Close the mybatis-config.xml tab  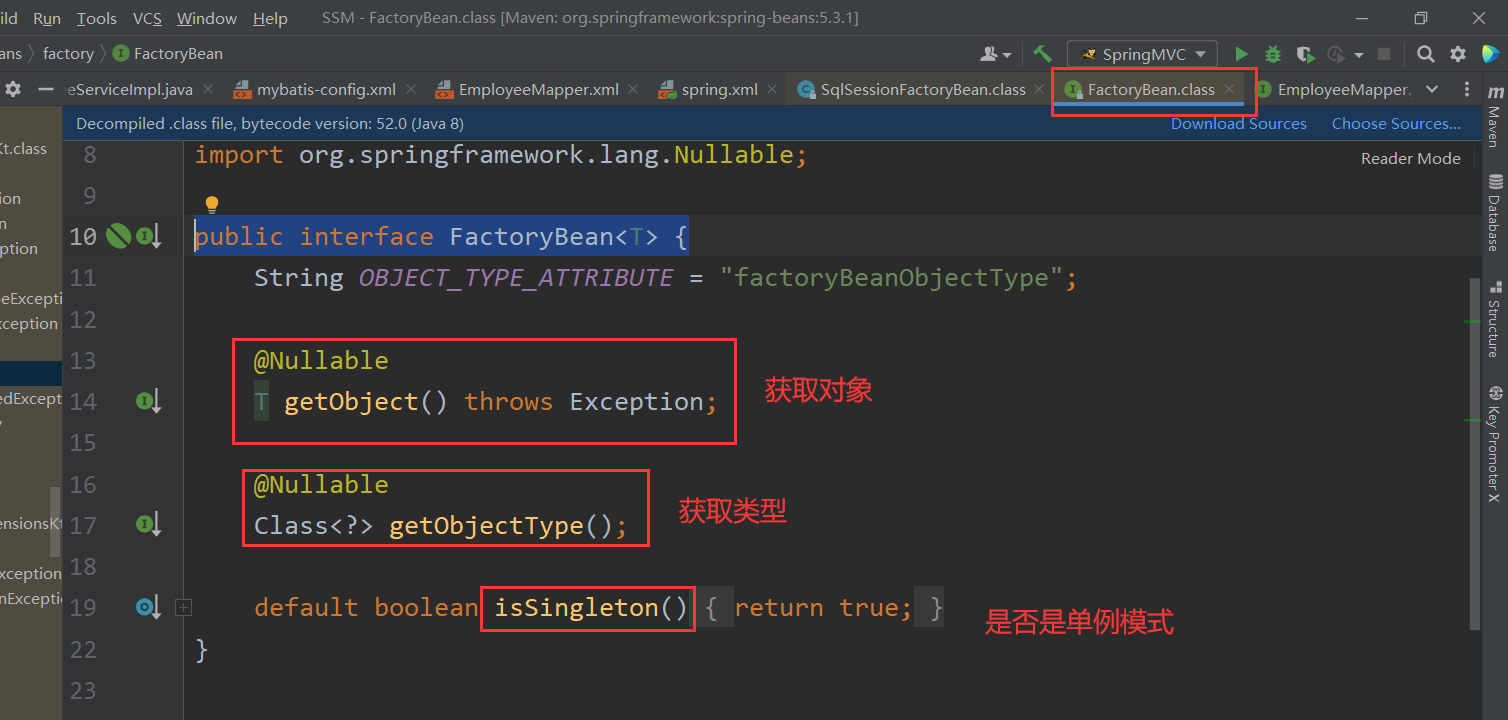[x=410, y=89]
